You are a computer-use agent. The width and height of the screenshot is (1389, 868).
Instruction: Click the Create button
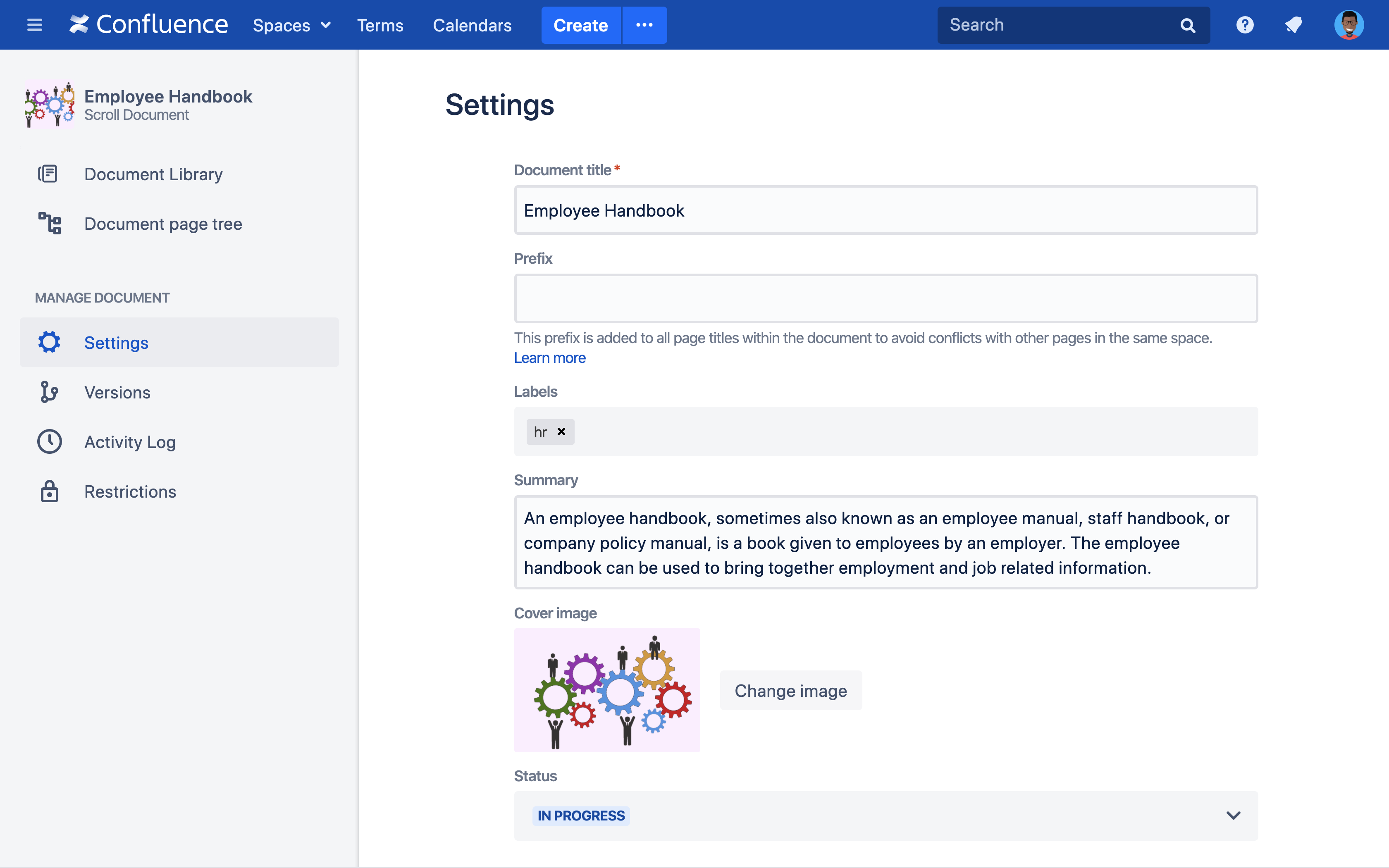(580, 25)
